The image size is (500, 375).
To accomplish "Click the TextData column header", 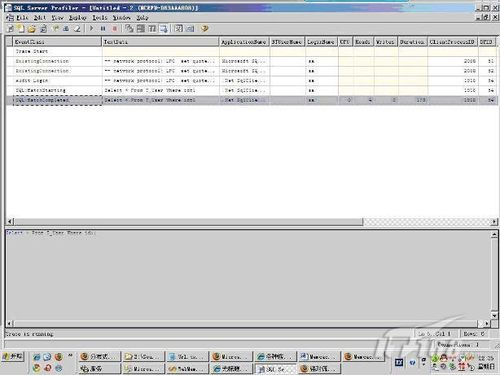I will tap(160, 42).
